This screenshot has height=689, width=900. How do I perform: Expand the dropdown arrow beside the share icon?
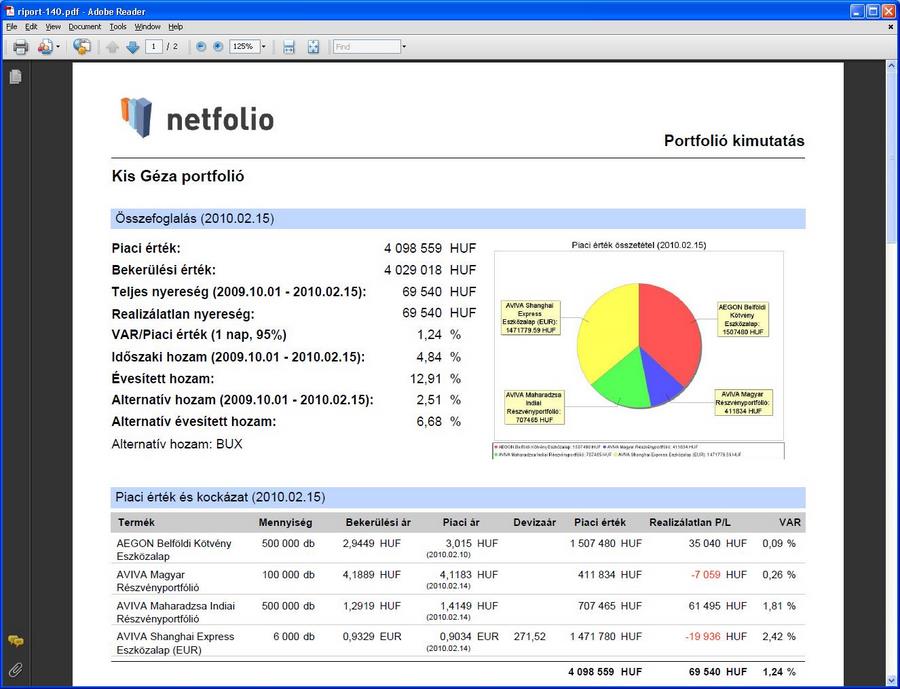point(58,47)
